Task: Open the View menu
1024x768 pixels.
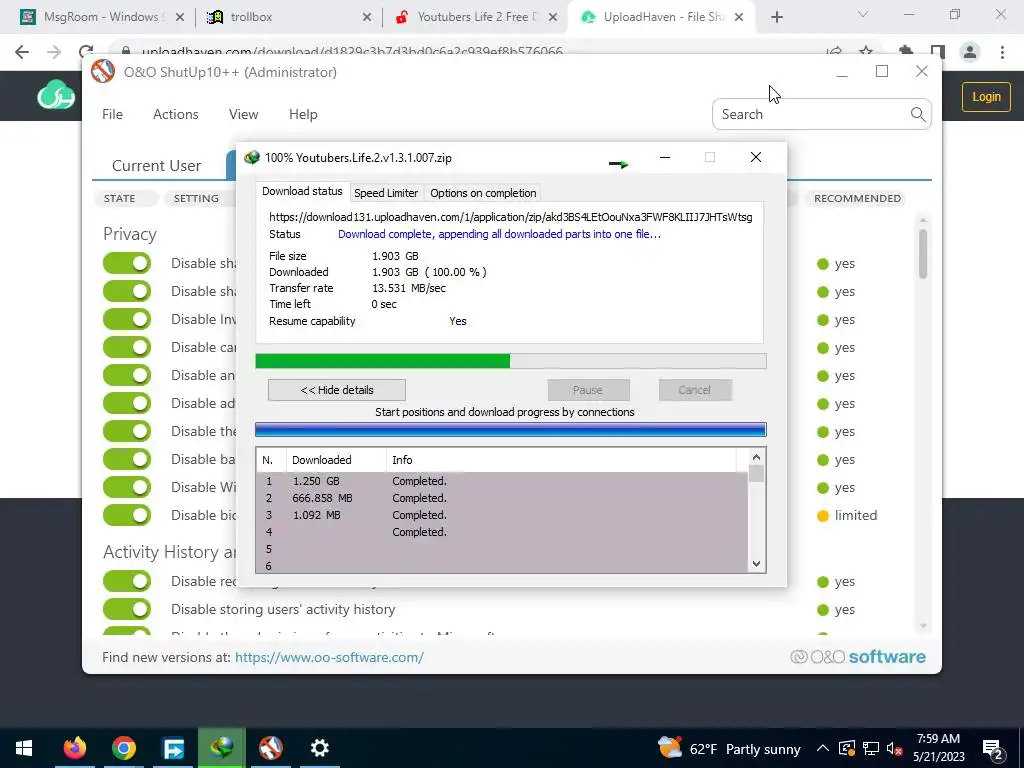Action: 244,114
